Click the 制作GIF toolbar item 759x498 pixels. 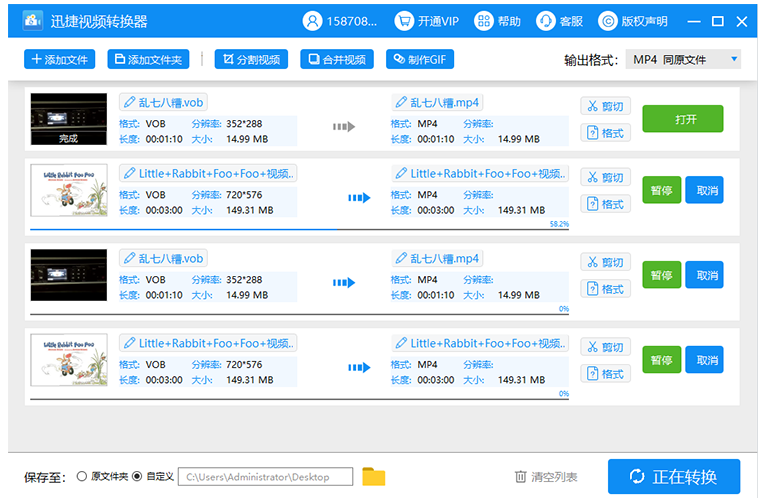tap(420, 60)
